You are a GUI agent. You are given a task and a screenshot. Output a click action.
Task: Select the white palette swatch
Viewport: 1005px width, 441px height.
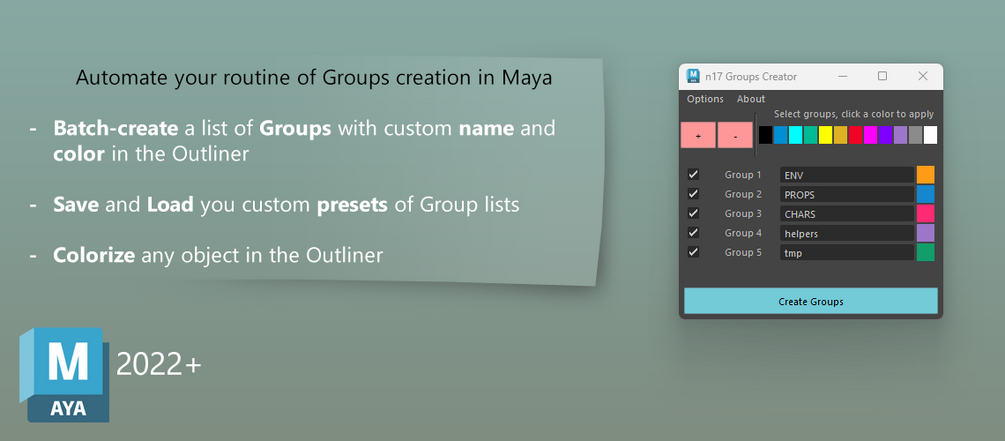[x=930, y=135]
